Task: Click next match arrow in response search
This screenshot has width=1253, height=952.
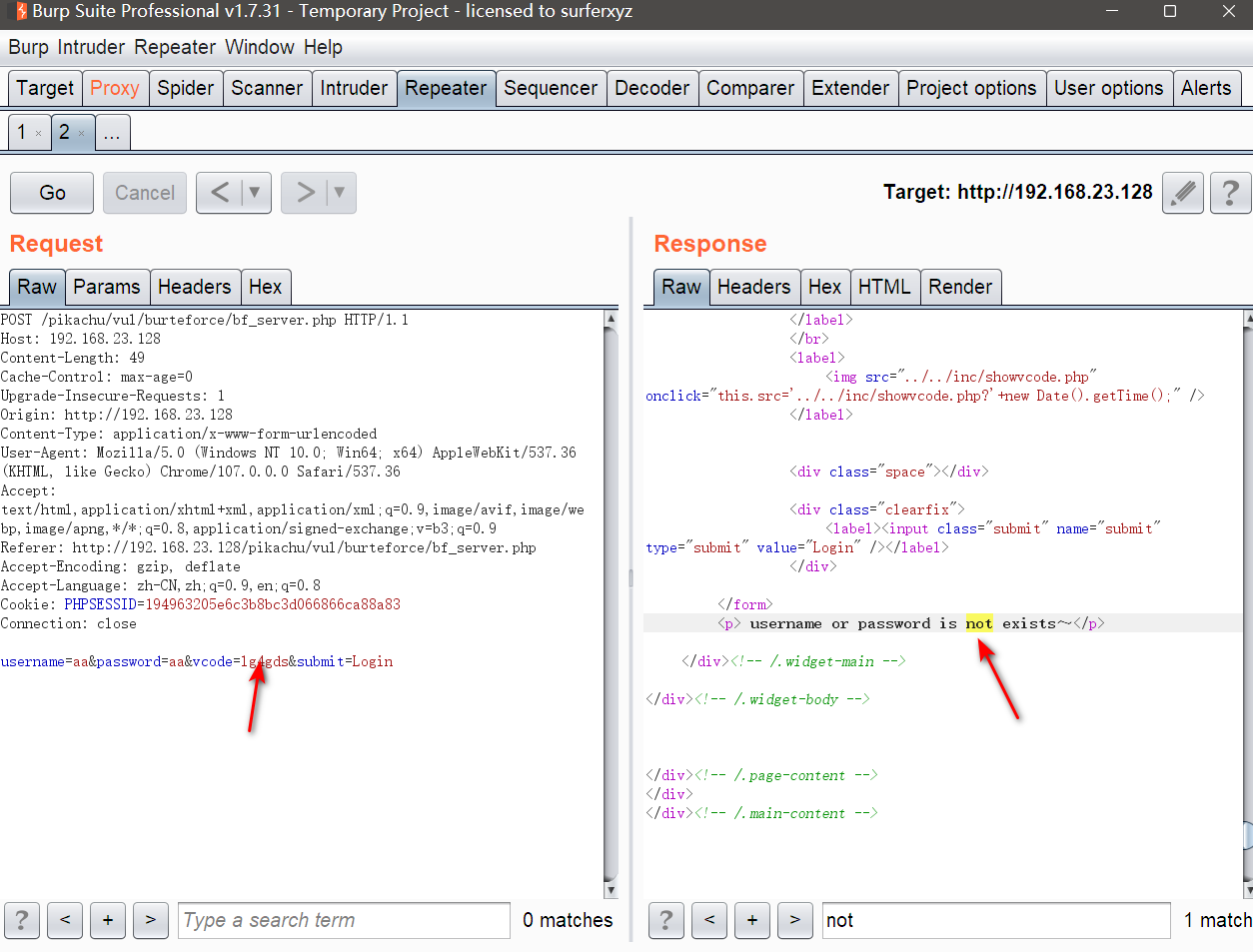Action: click(x=795, y=920)
